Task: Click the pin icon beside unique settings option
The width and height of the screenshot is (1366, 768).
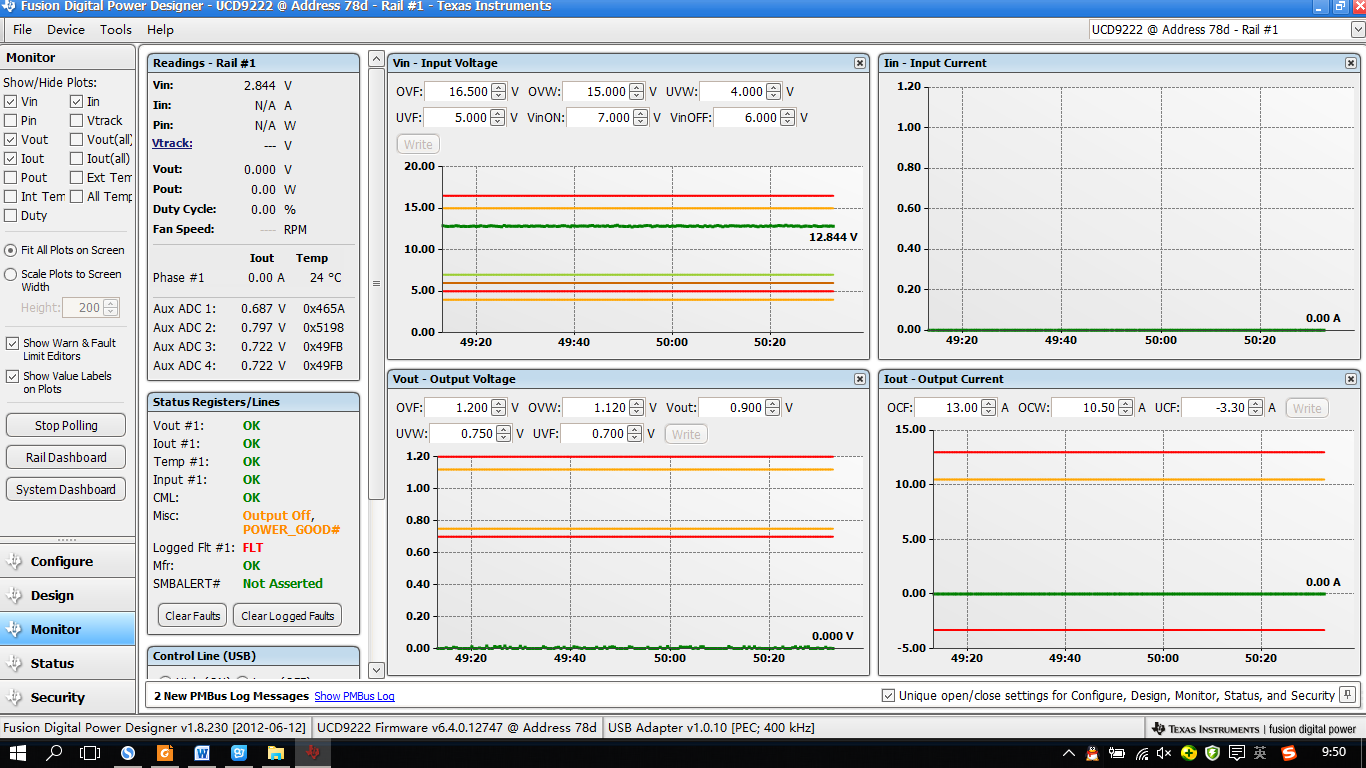Action: tap(1348, 695)
